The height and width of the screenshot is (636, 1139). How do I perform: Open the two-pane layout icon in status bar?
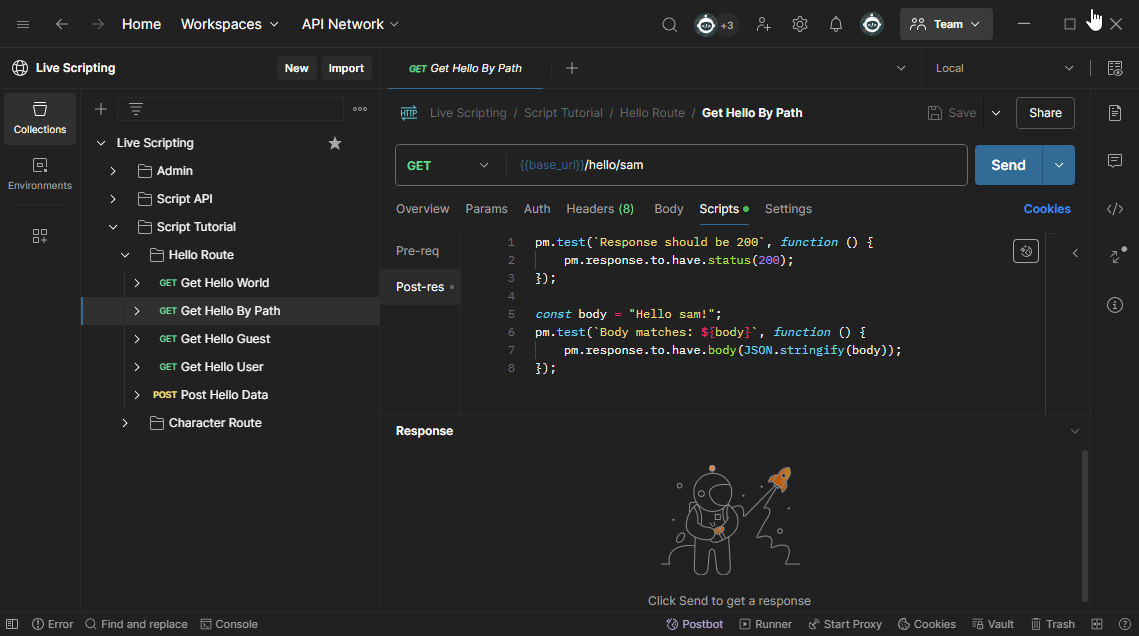(1097, 624)
